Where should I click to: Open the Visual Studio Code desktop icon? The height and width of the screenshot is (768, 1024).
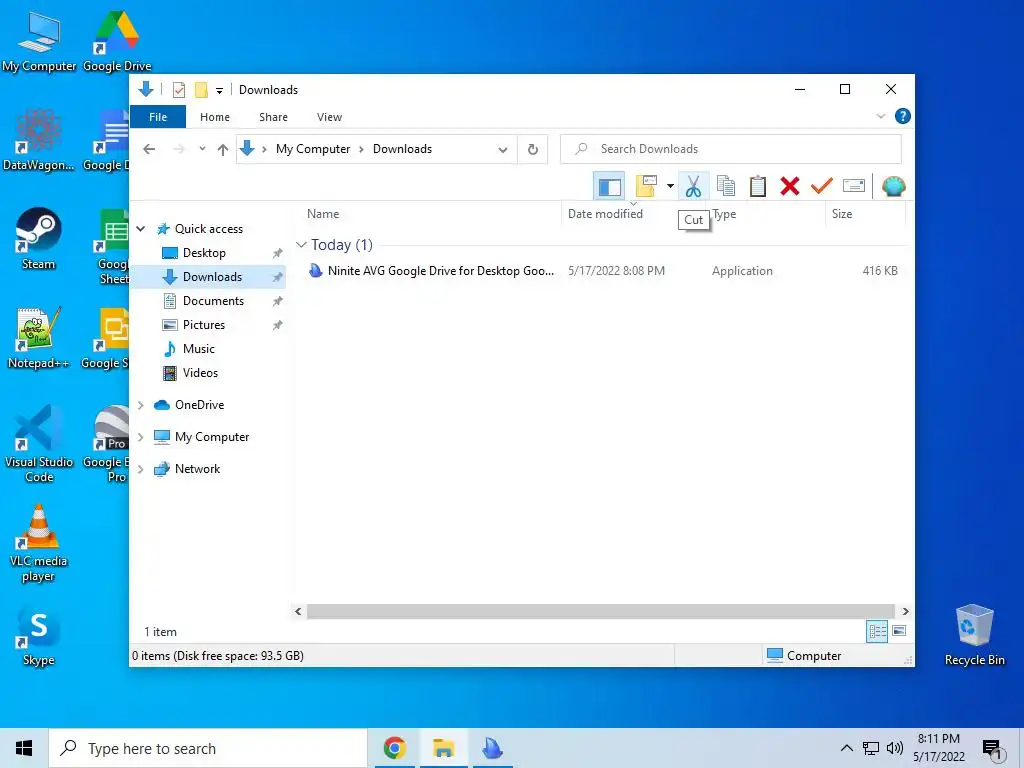click(x=39, y=443)
